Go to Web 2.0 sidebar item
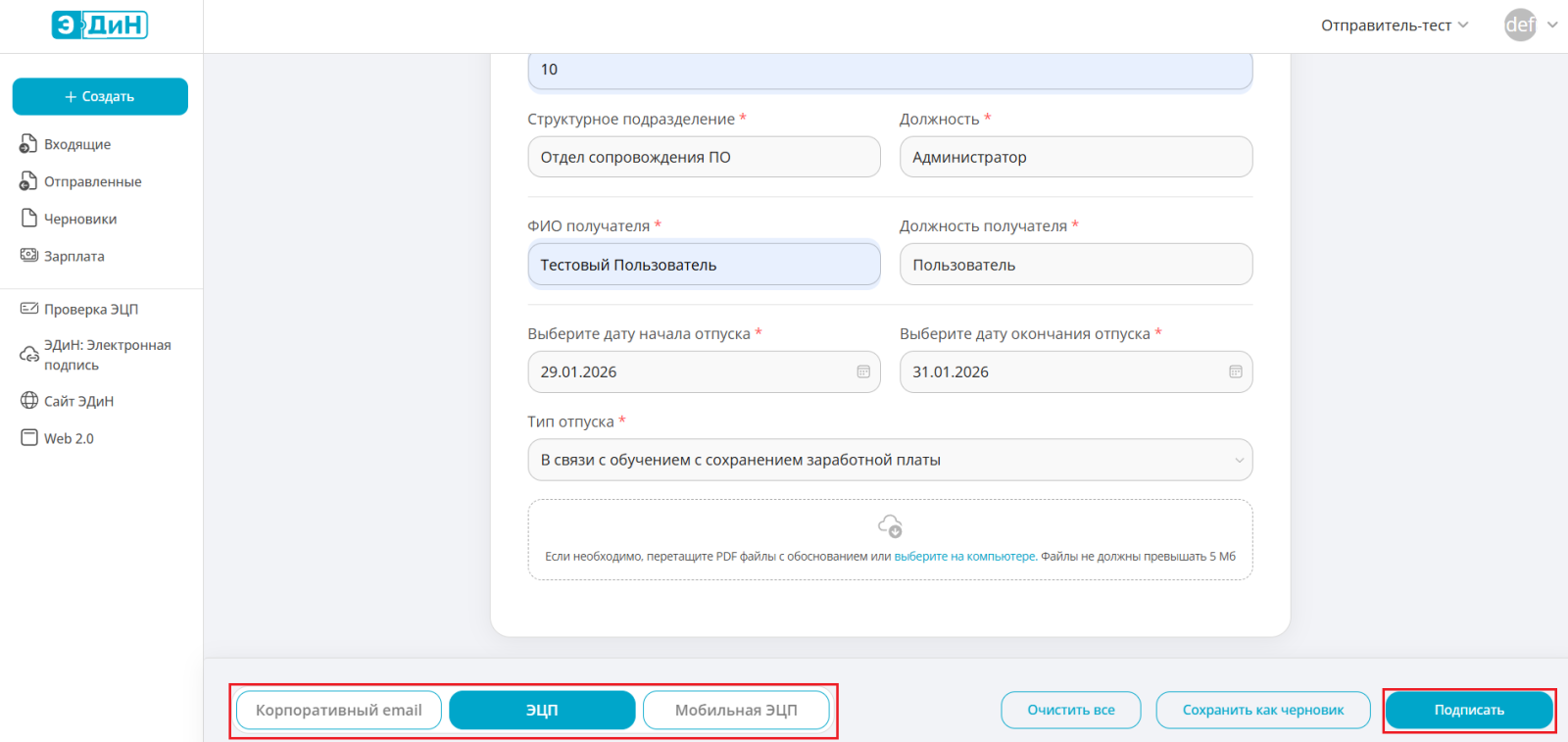This screenshot has width=1568, height=742. coord(69,438)
